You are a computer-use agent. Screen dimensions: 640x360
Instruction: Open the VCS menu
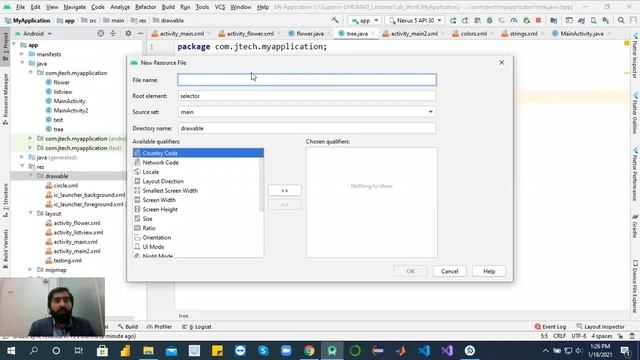pyautogui.click(x=220, y=7)
